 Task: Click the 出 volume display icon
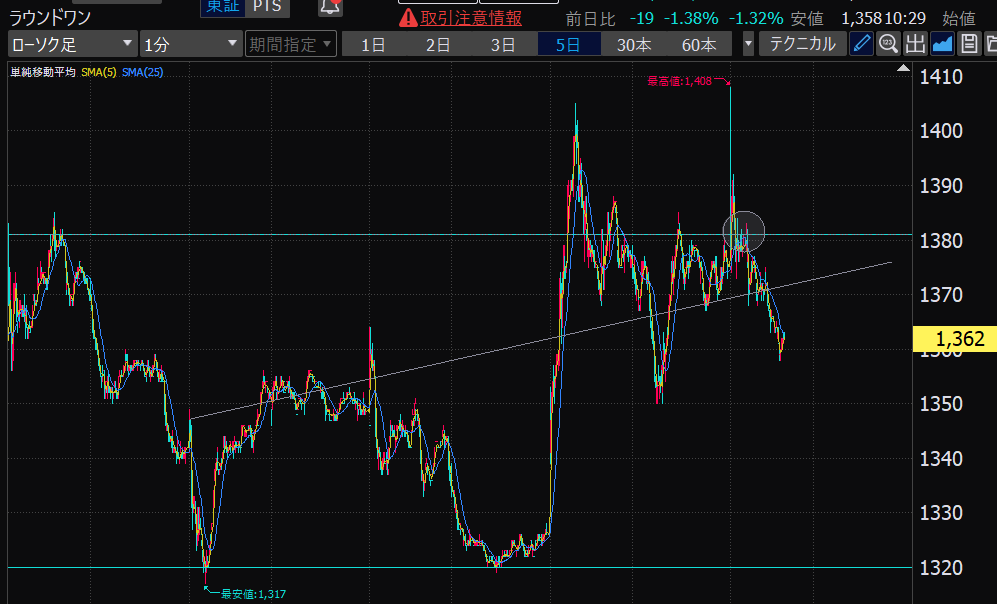point(915,44)
